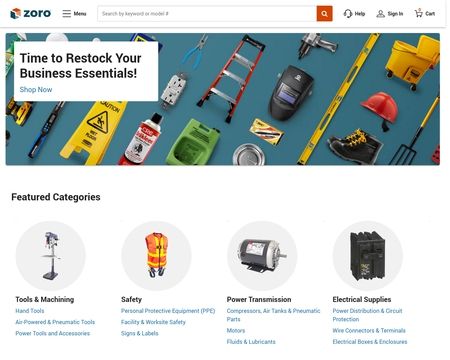Image resolution: width=450 pixels, height=360 pixels.
Task: Click the orange search magnifier button
Action: [324, 14]
